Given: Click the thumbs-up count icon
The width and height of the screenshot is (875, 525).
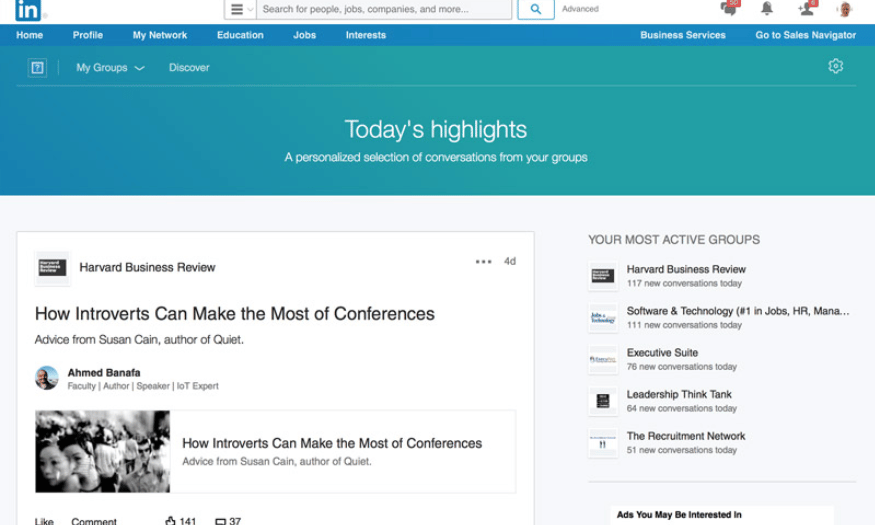Looking at the screenshot, I should coord(170,521).
